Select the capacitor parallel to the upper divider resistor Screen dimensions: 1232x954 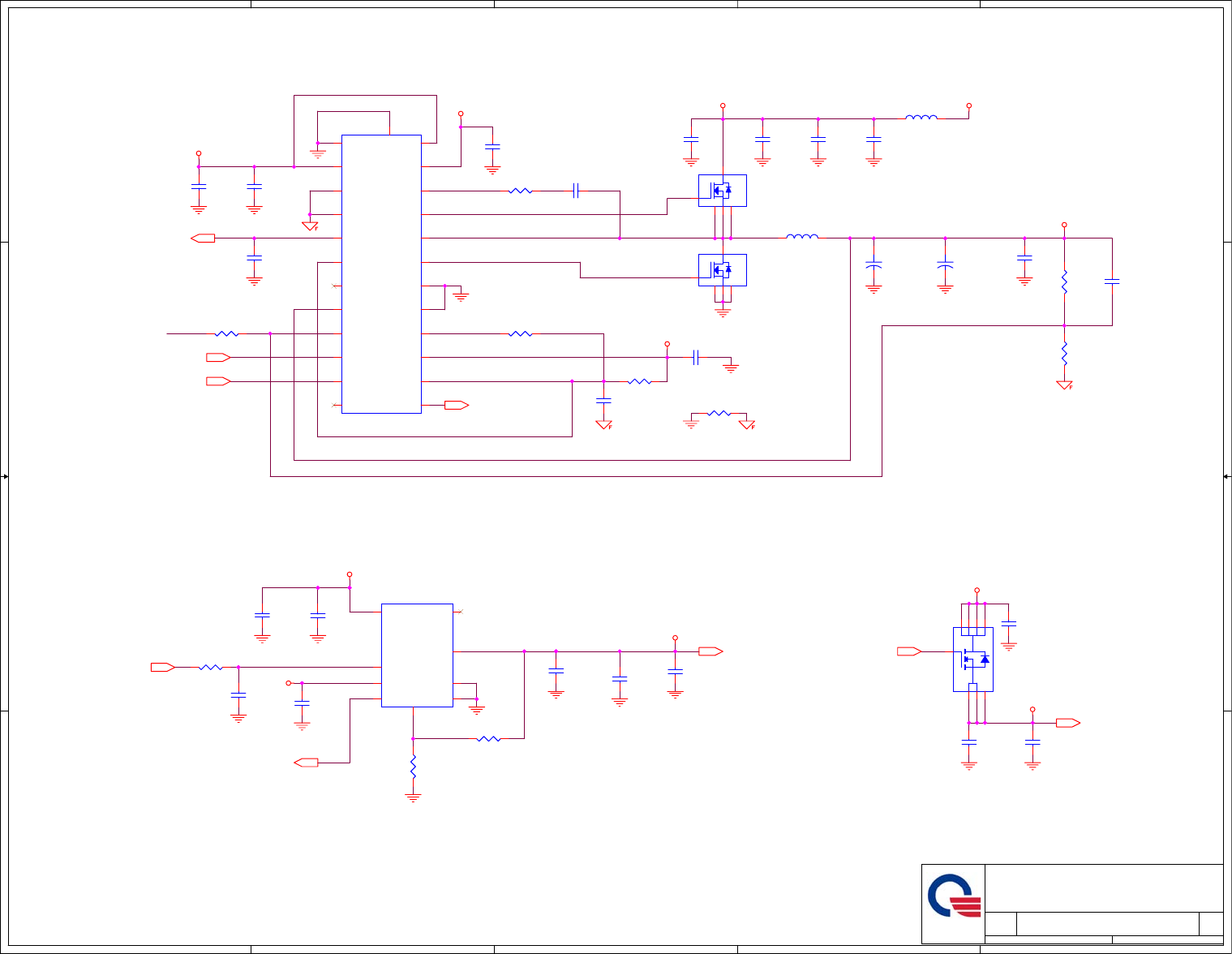(1112, 281)
